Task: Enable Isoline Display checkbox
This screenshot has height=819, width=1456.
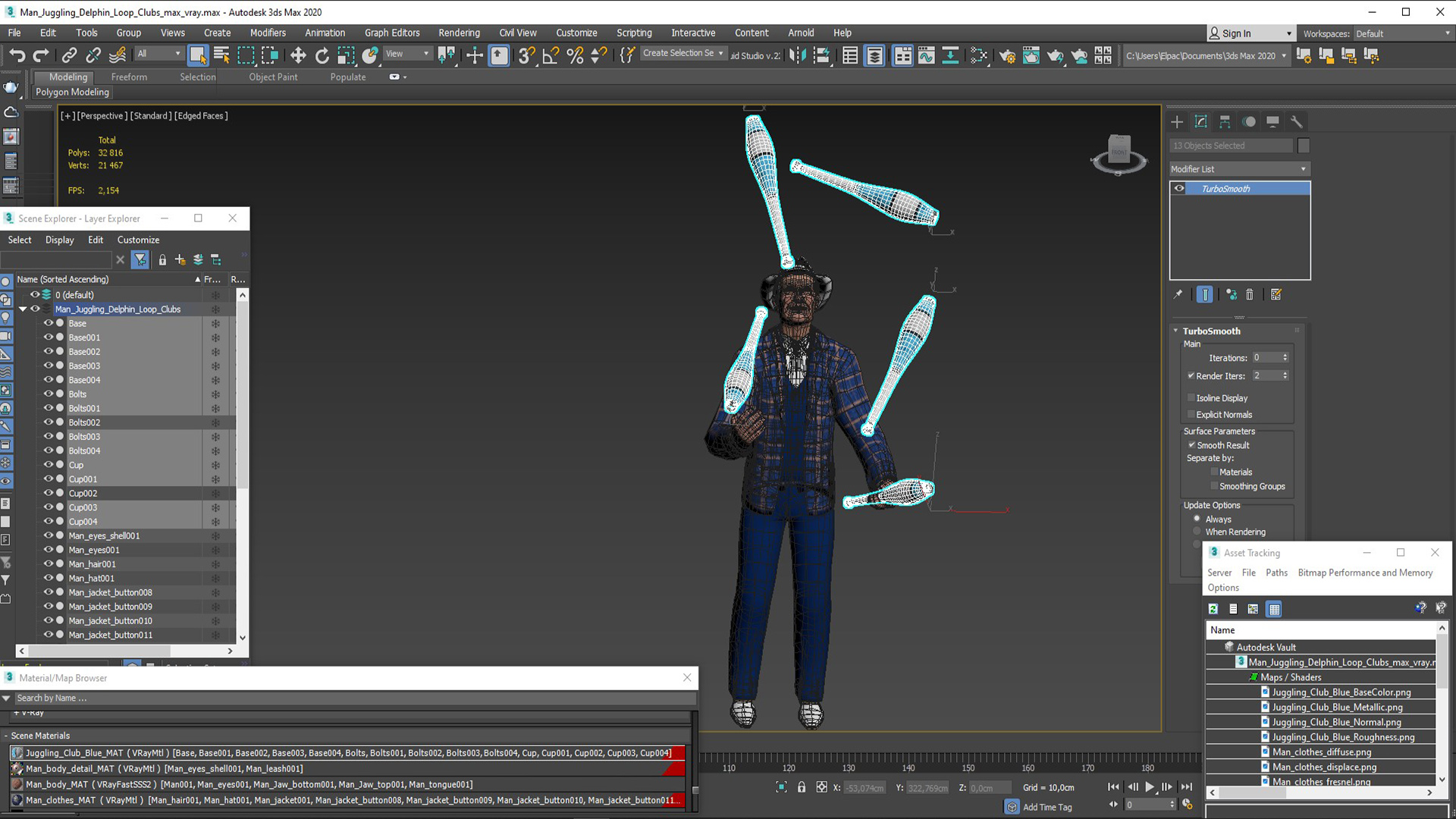Action: tap(1191, 398)
